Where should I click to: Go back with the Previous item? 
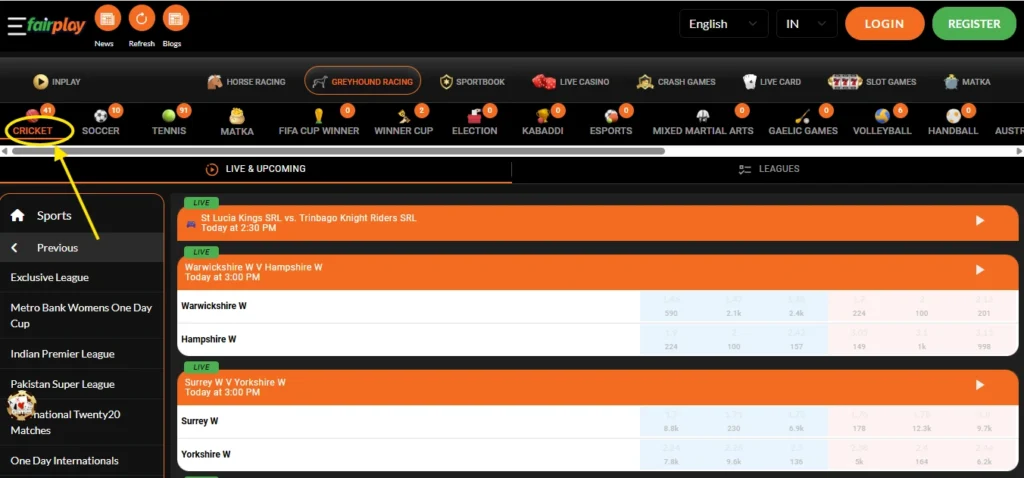[x=82, y=247]
